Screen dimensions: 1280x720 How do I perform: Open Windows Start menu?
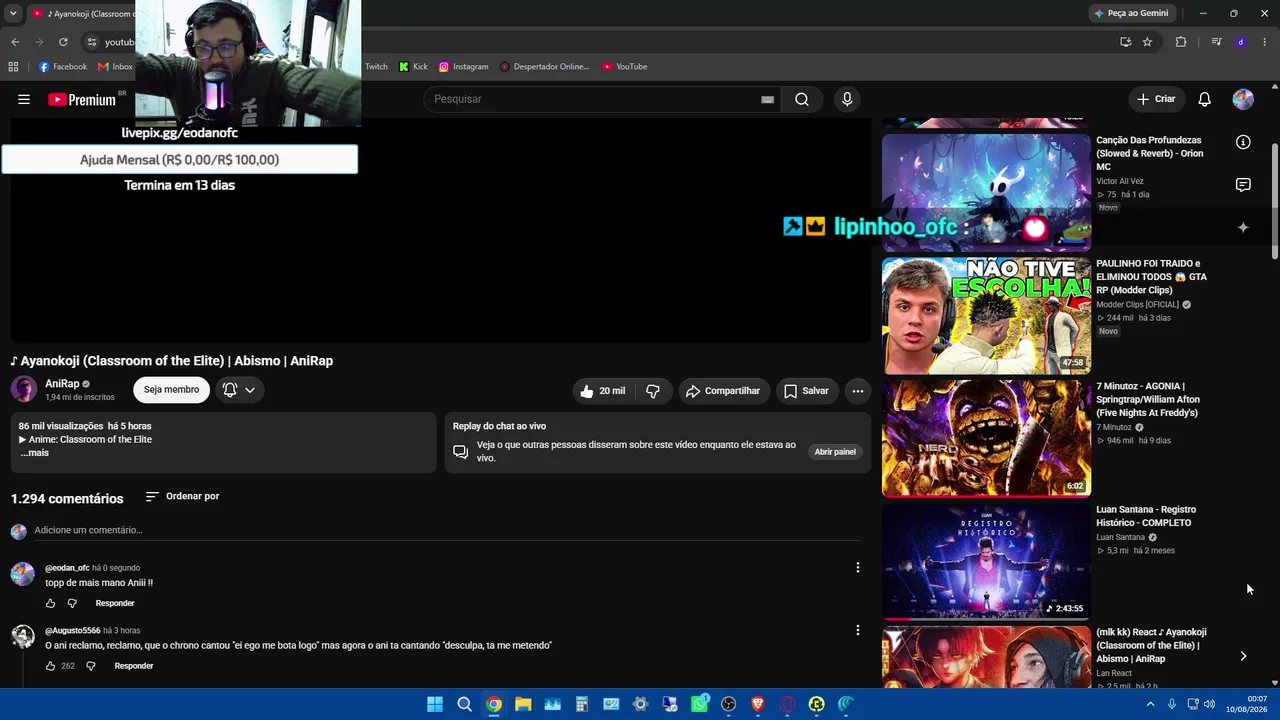(435, 704)
